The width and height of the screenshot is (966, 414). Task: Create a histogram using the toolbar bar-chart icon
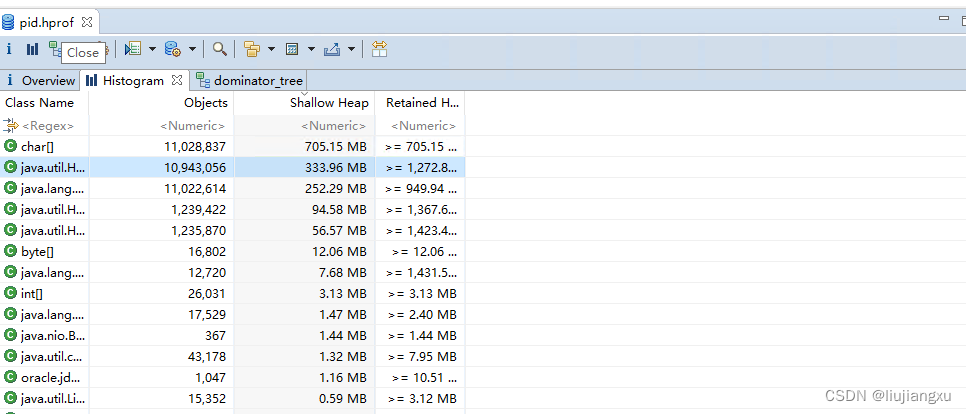click(x=32, y=49)
